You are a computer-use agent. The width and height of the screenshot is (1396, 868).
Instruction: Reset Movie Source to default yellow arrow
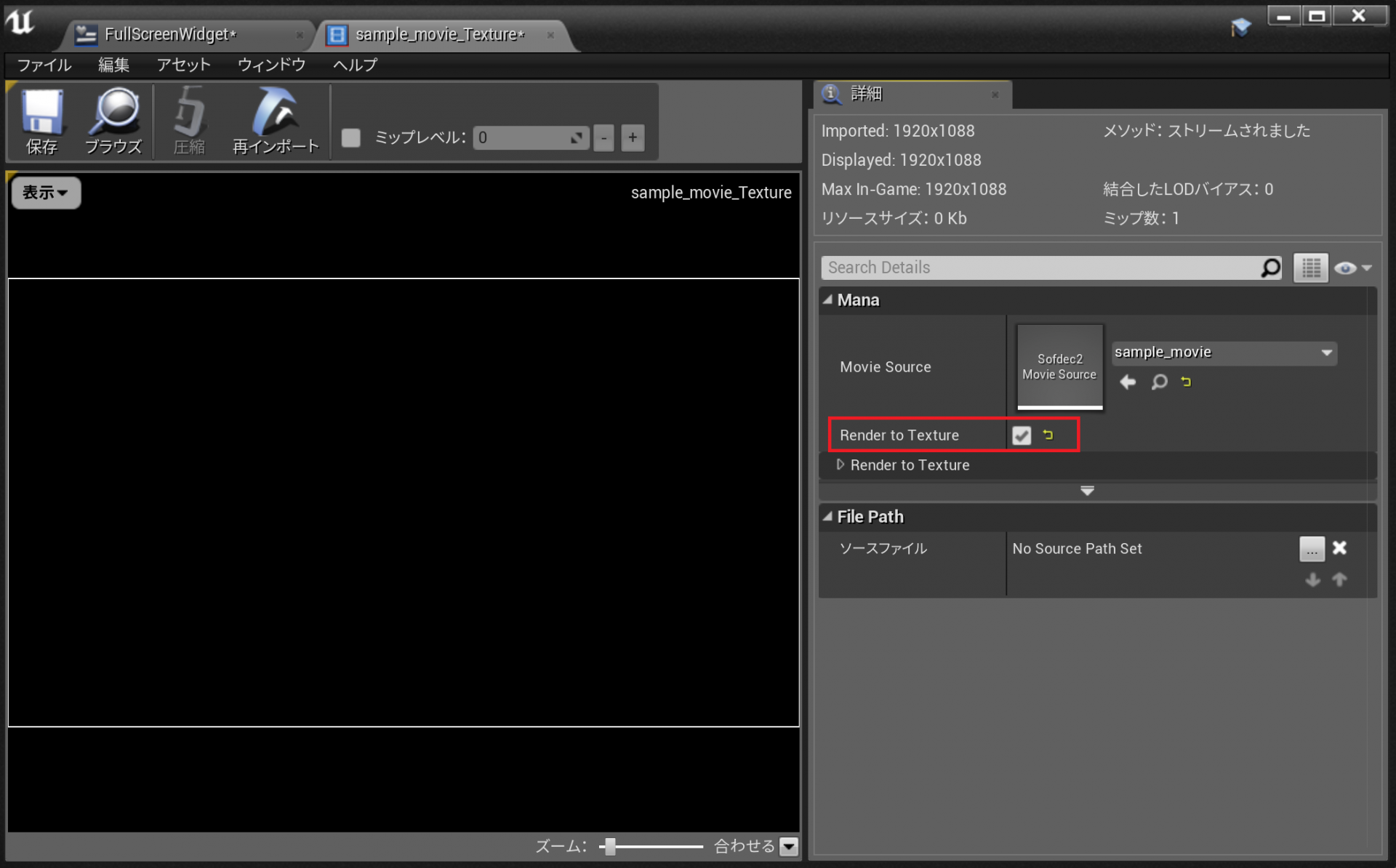(1187, 382)
